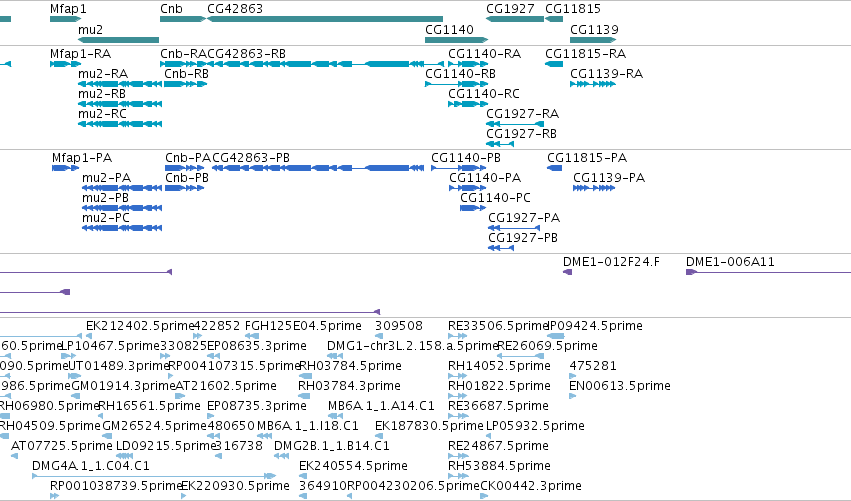Screen dimensions: 851x501
Task: Click the CG11815-PA protein label
Action: [x=587, y=158]
